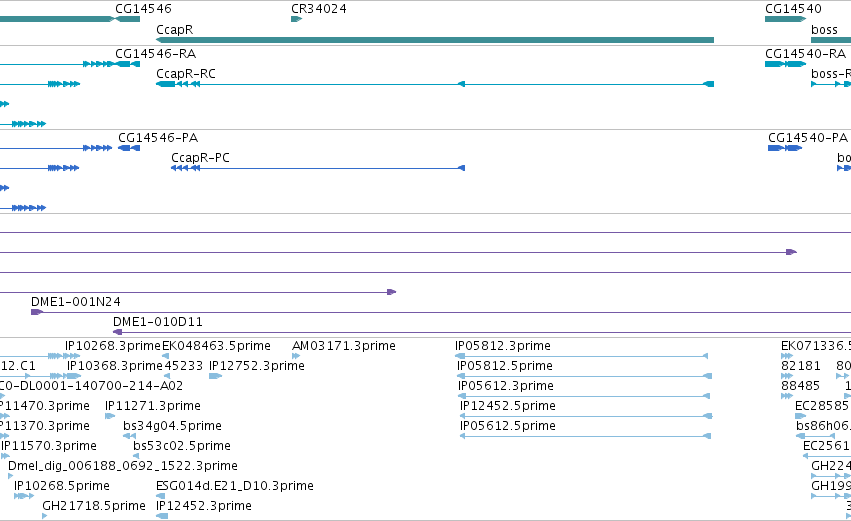The width and height of the screenshot is (851, 521).
Task: Choose the CG14546-PA protein label
Action: point(158,138)
